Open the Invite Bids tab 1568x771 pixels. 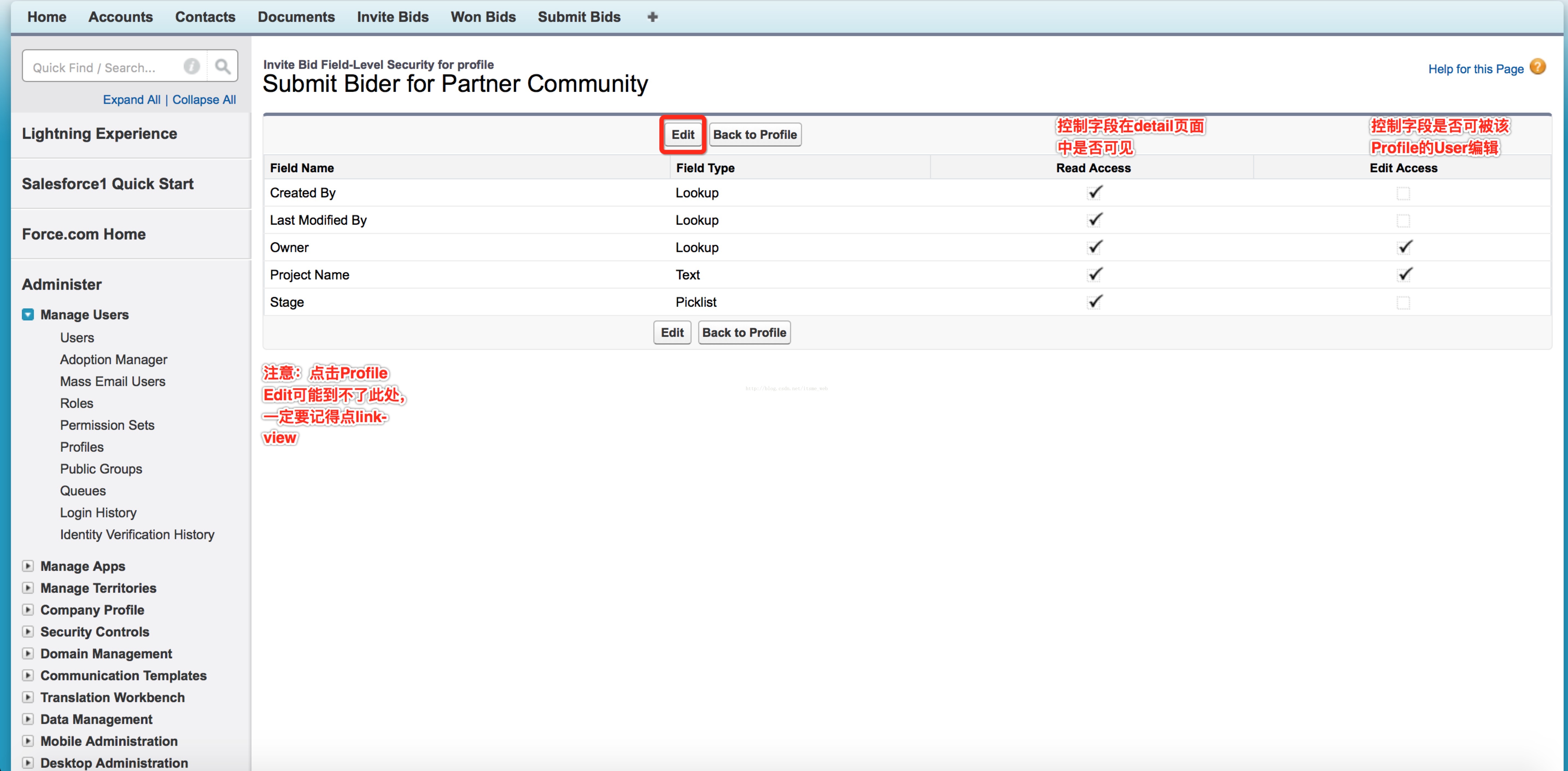tap(393, 17)
